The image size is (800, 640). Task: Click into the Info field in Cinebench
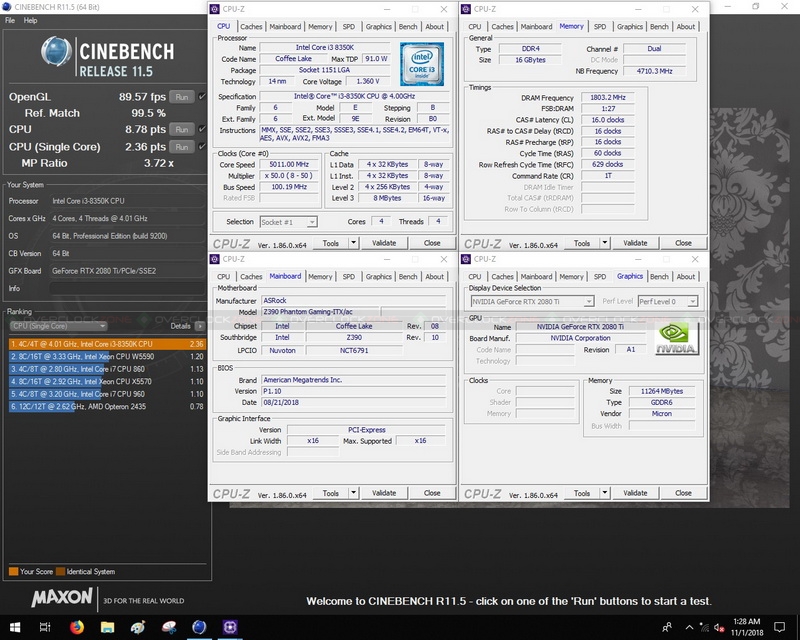pos(128,288)
